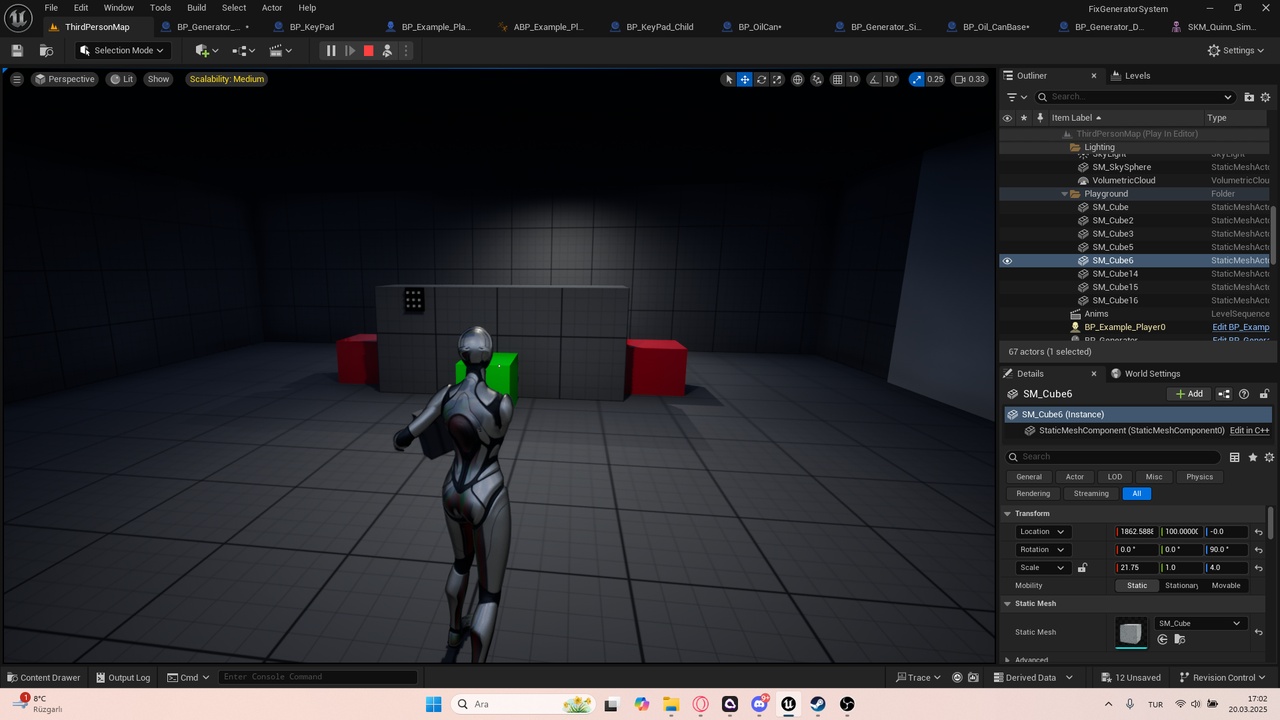This screenshot has width=1280, height=720.
Task: Pause the play-in-editor simulation
Action: point(331,50)
